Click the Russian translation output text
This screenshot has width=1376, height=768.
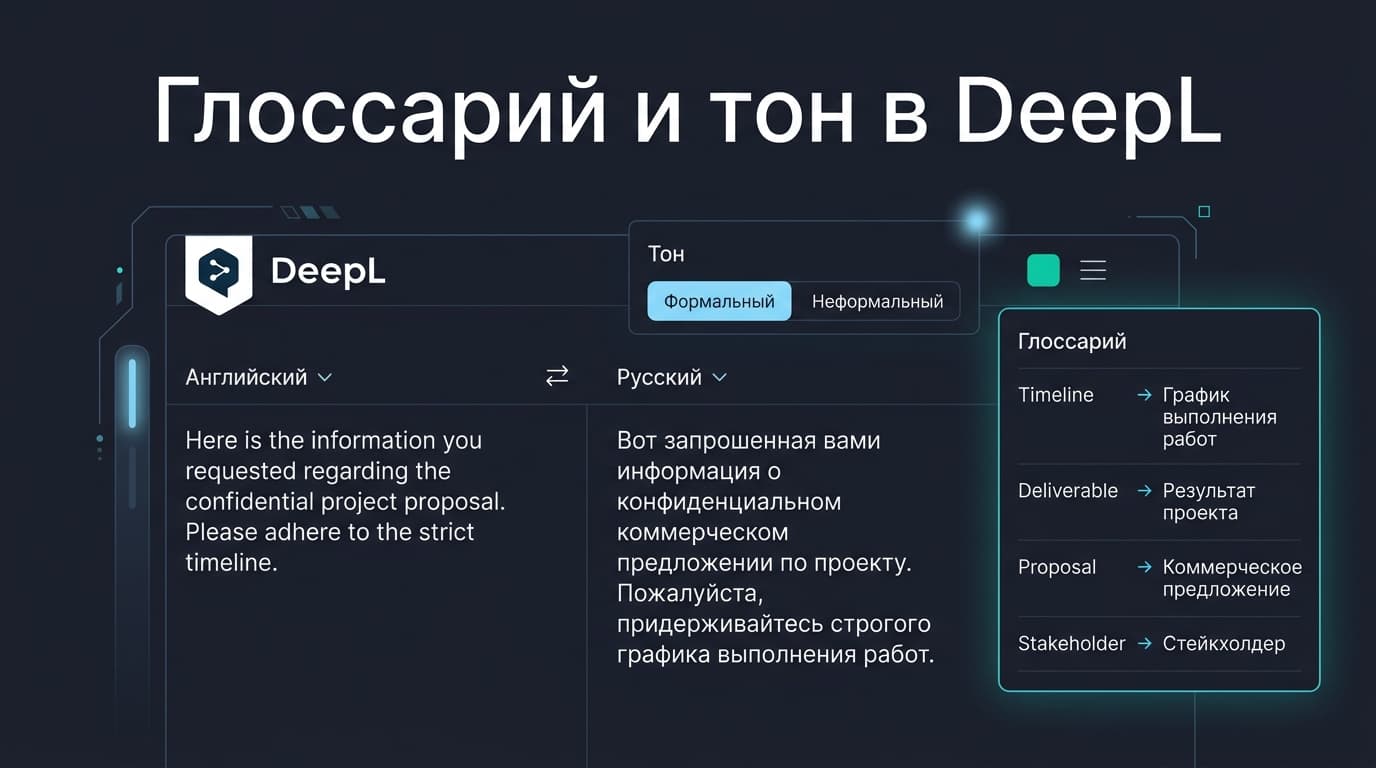pos(775,547)
